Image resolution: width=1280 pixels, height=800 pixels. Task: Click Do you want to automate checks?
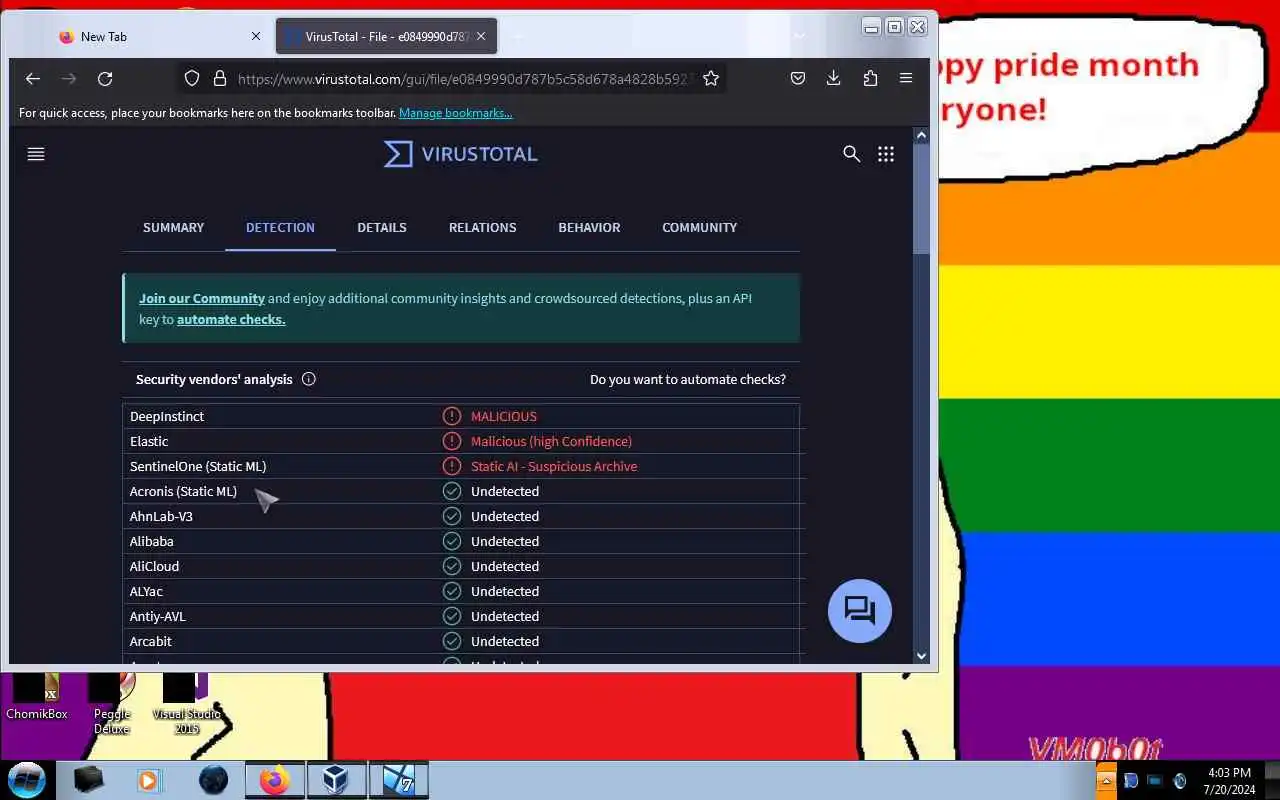688,379
